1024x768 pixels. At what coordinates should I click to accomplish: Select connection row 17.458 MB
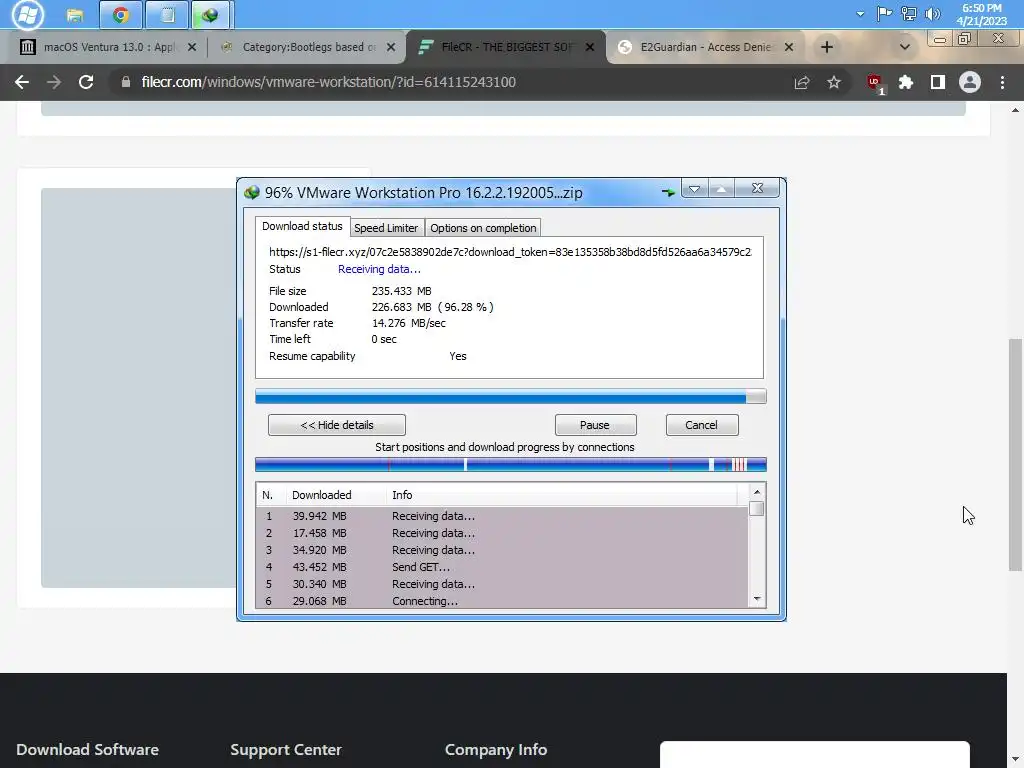pyautogui.click(x=502, y=533)
